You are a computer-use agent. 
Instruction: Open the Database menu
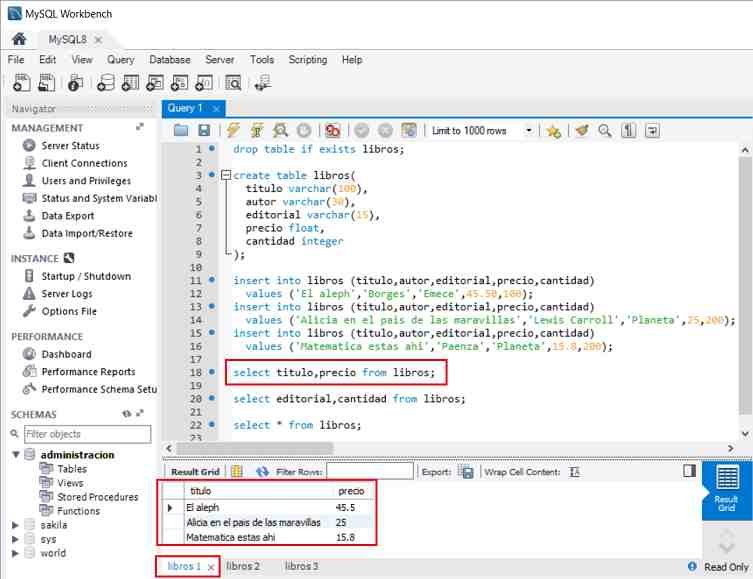169,60
